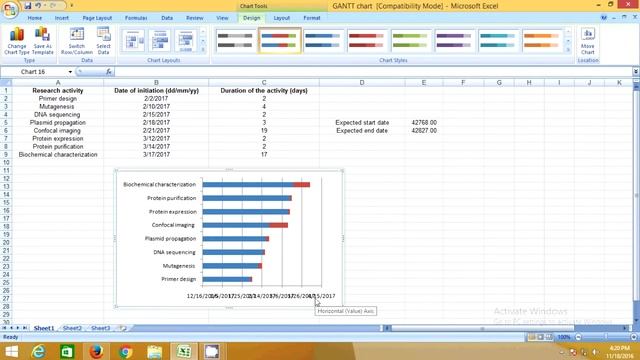Open Chrome from taskbar
Viewport: 640px width, 360px height.
coord(125,351)
